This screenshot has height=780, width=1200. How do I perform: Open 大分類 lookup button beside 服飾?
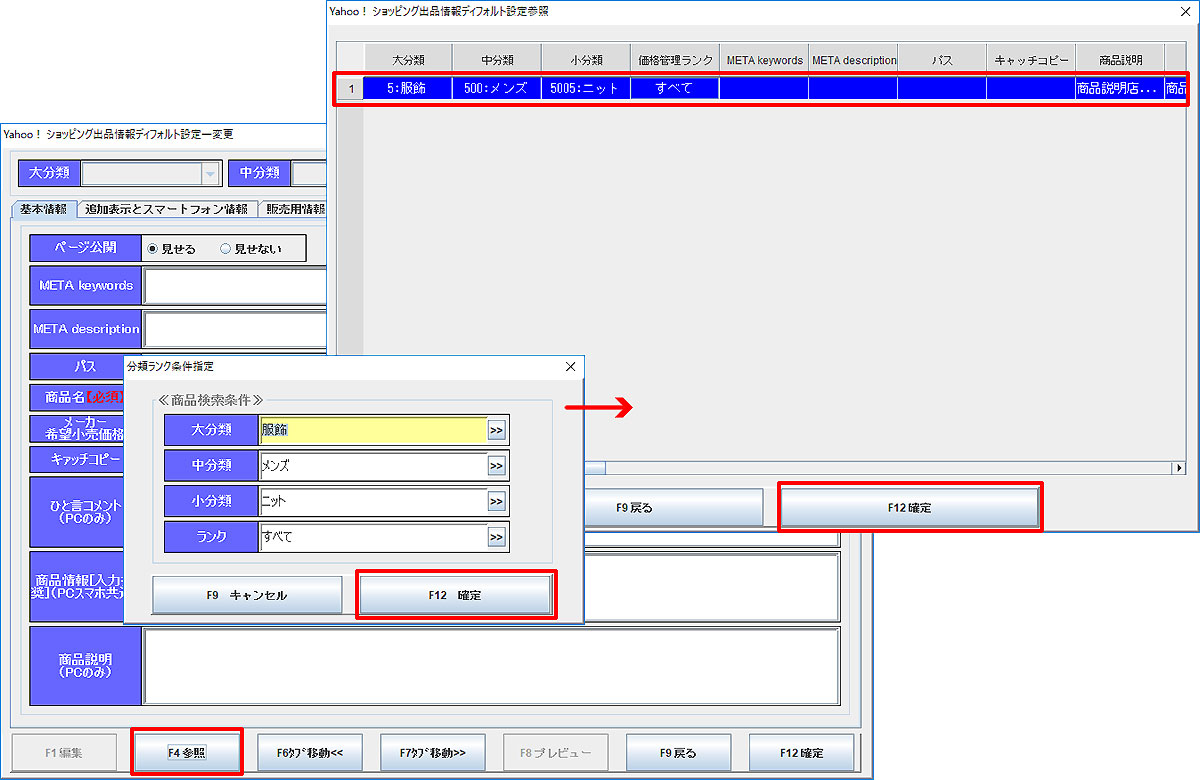[496, 429]
